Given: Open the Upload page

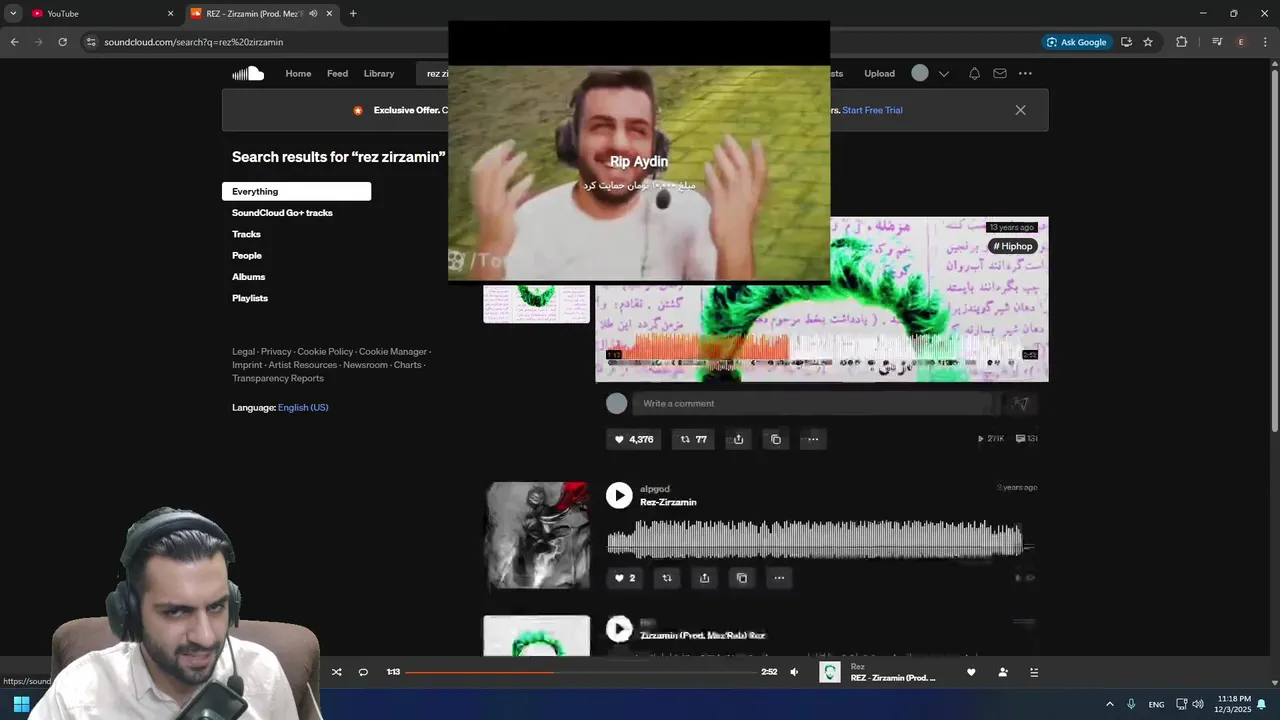Looking at the screenshot, I should point(879,73).
